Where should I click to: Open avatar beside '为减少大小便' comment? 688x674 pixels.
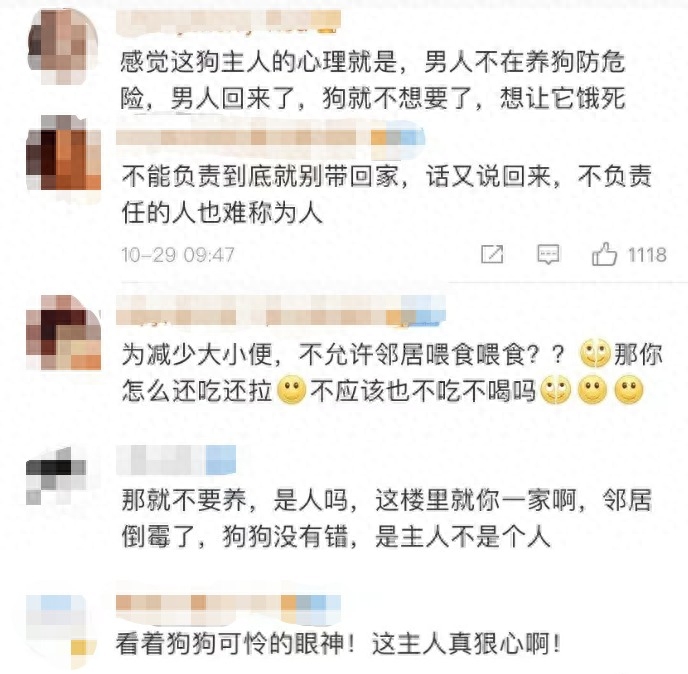64,332
